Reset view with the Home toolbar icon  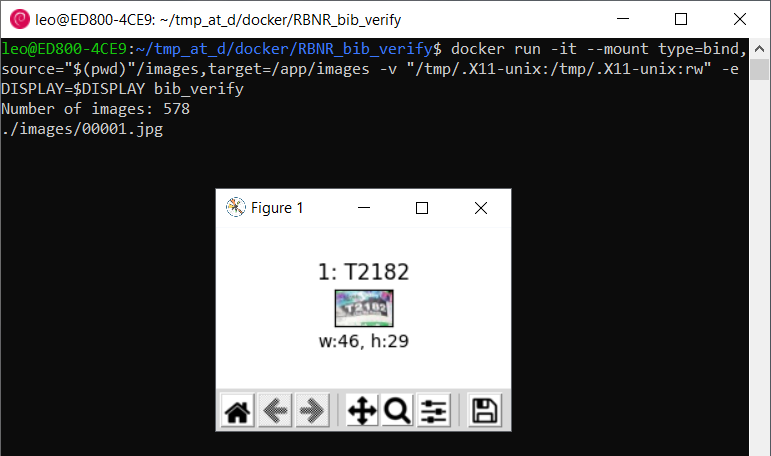tap(237, 410)
